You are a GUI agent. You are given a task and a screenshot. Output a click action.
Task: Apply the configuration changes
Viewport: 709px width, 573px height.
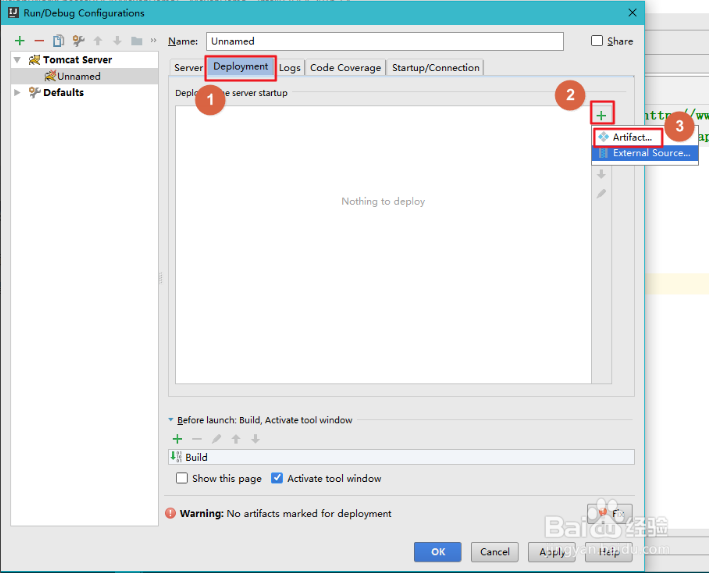coord(552,552)
